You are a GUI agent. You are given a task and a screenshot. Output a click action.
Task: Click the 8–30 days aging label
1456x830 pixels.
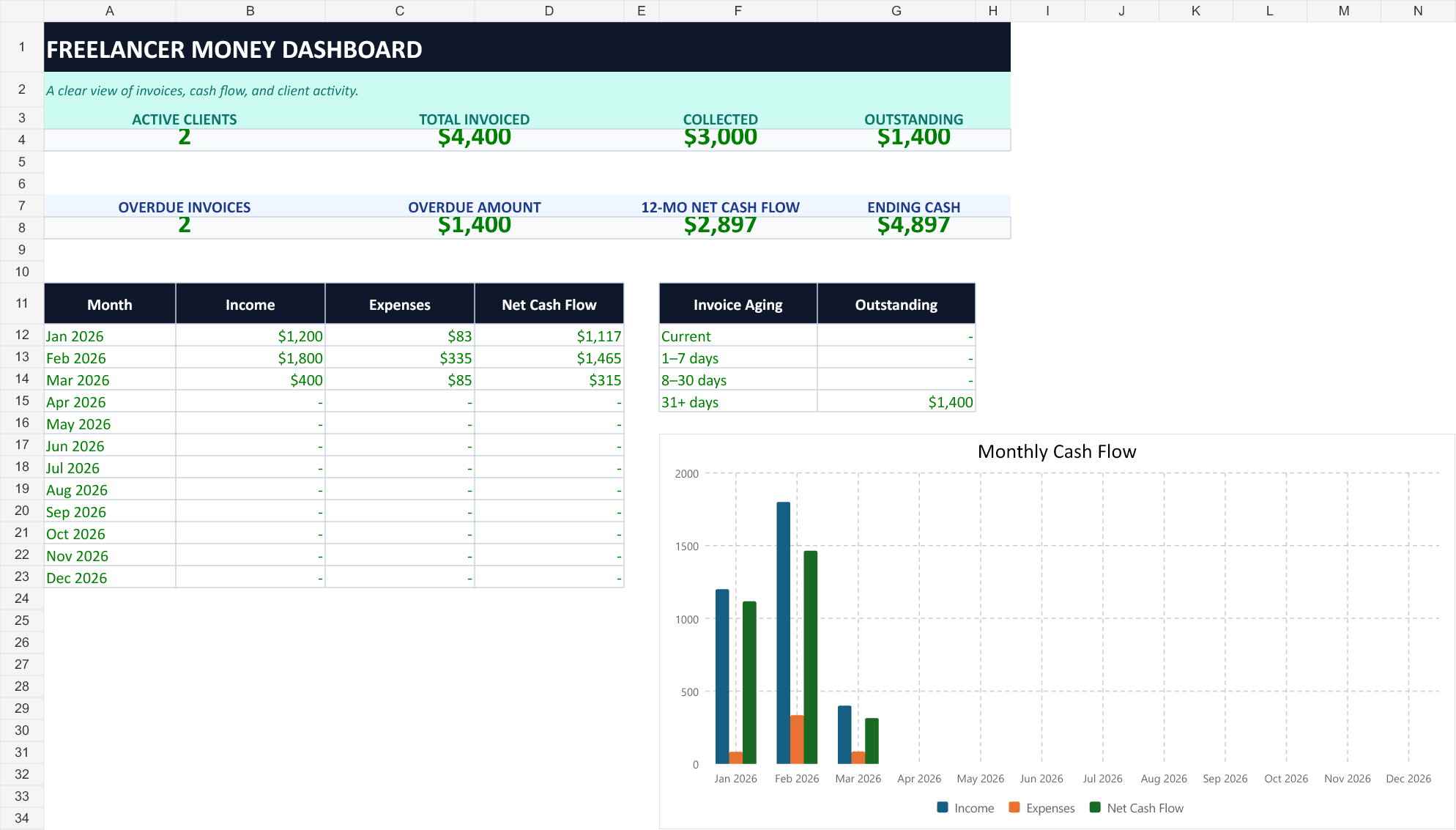[x=738, y=379]
